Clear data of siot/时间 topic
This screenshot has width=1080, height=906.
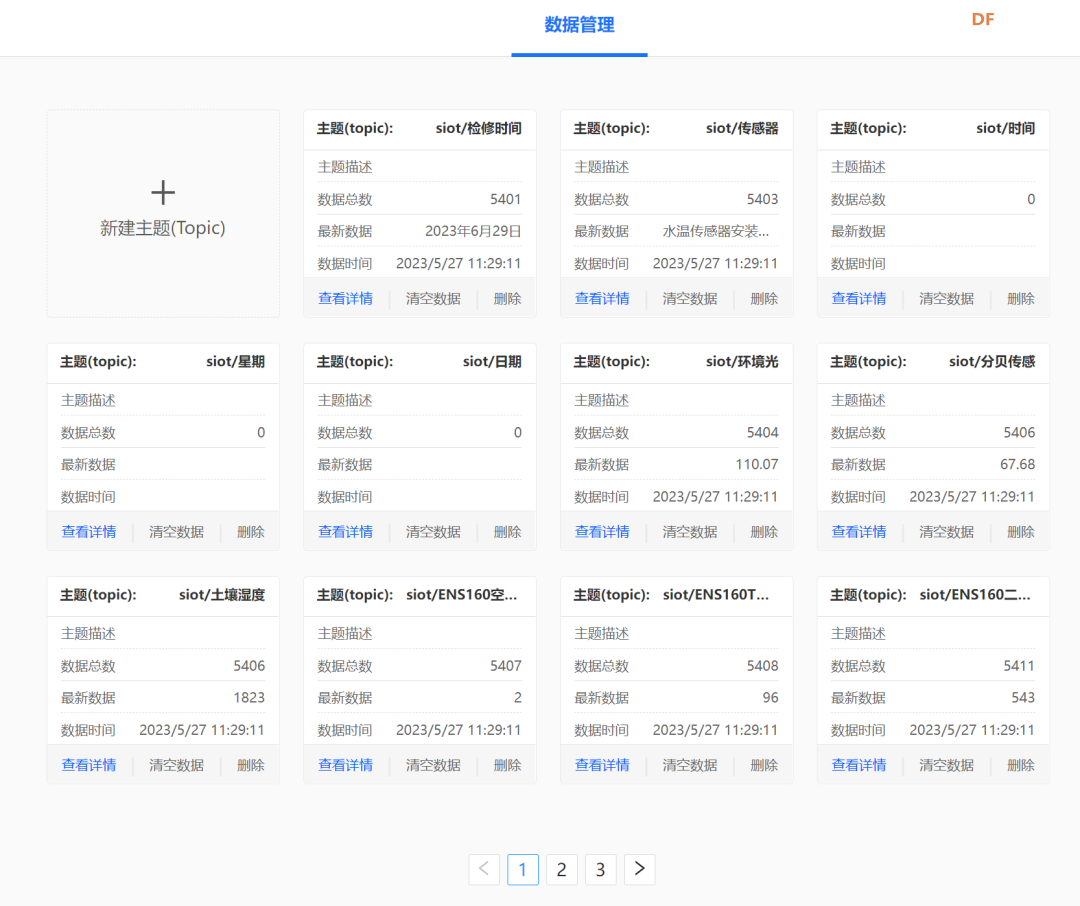tap(947, 298)
